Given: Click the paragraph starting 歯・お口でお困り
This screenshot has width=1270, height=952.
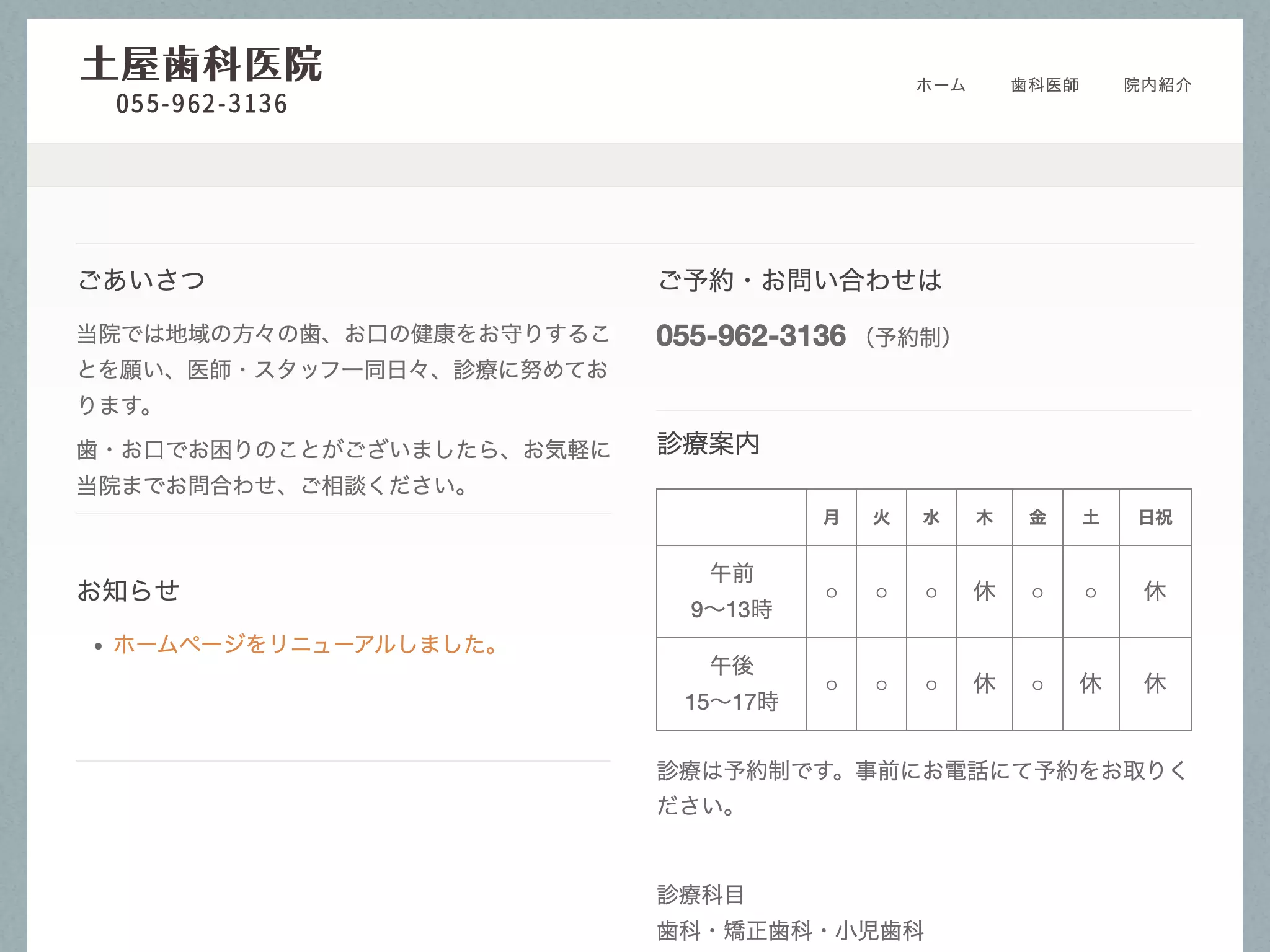Looking at the screenshot, I should 344,467.
